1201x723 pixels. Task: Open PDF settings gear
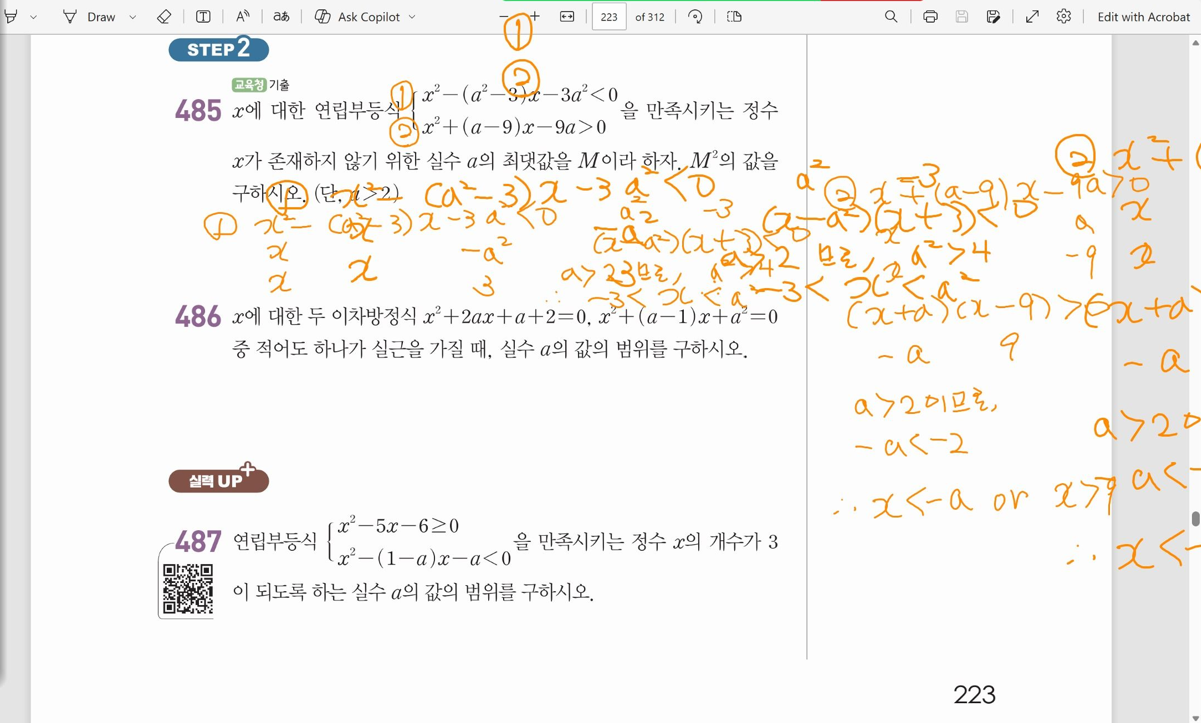point(1064,17)
